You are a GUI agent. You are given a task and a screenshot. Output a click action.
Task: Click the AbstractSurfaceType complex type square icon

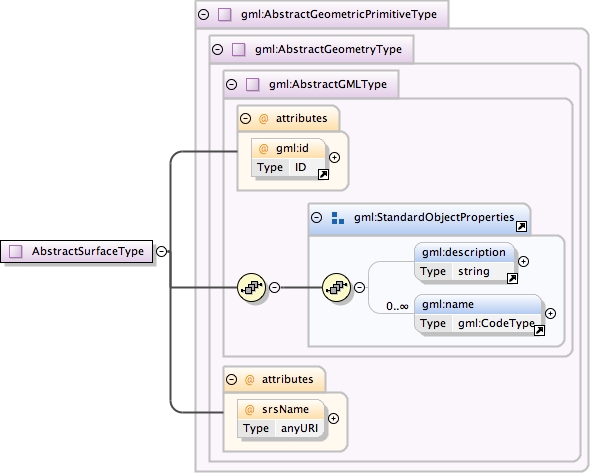pyautogui.click(x=16, y=251)
